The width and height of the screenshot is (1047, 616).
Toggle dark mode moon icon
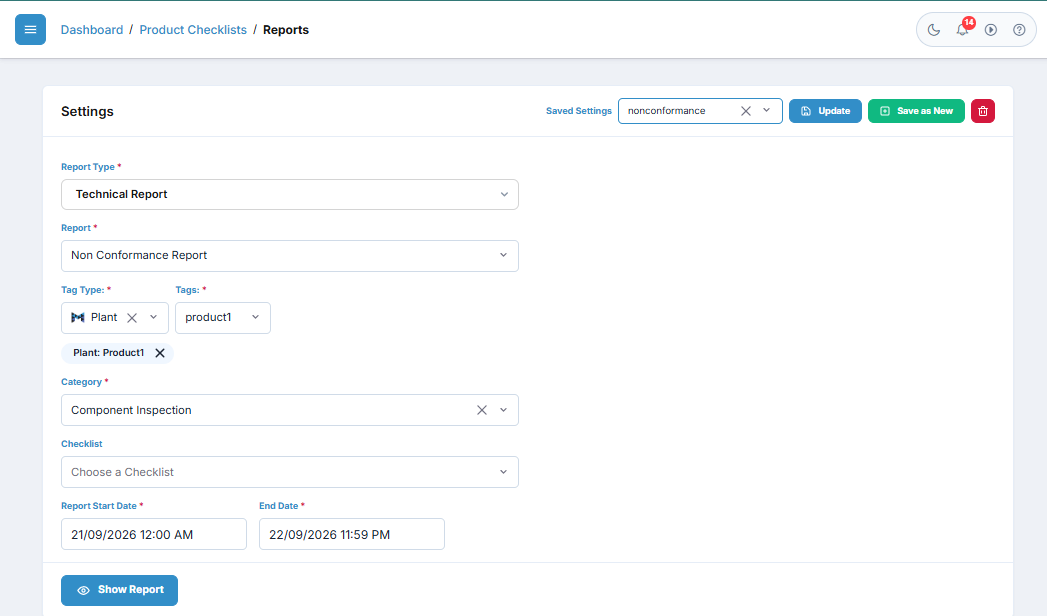[933, 29]
